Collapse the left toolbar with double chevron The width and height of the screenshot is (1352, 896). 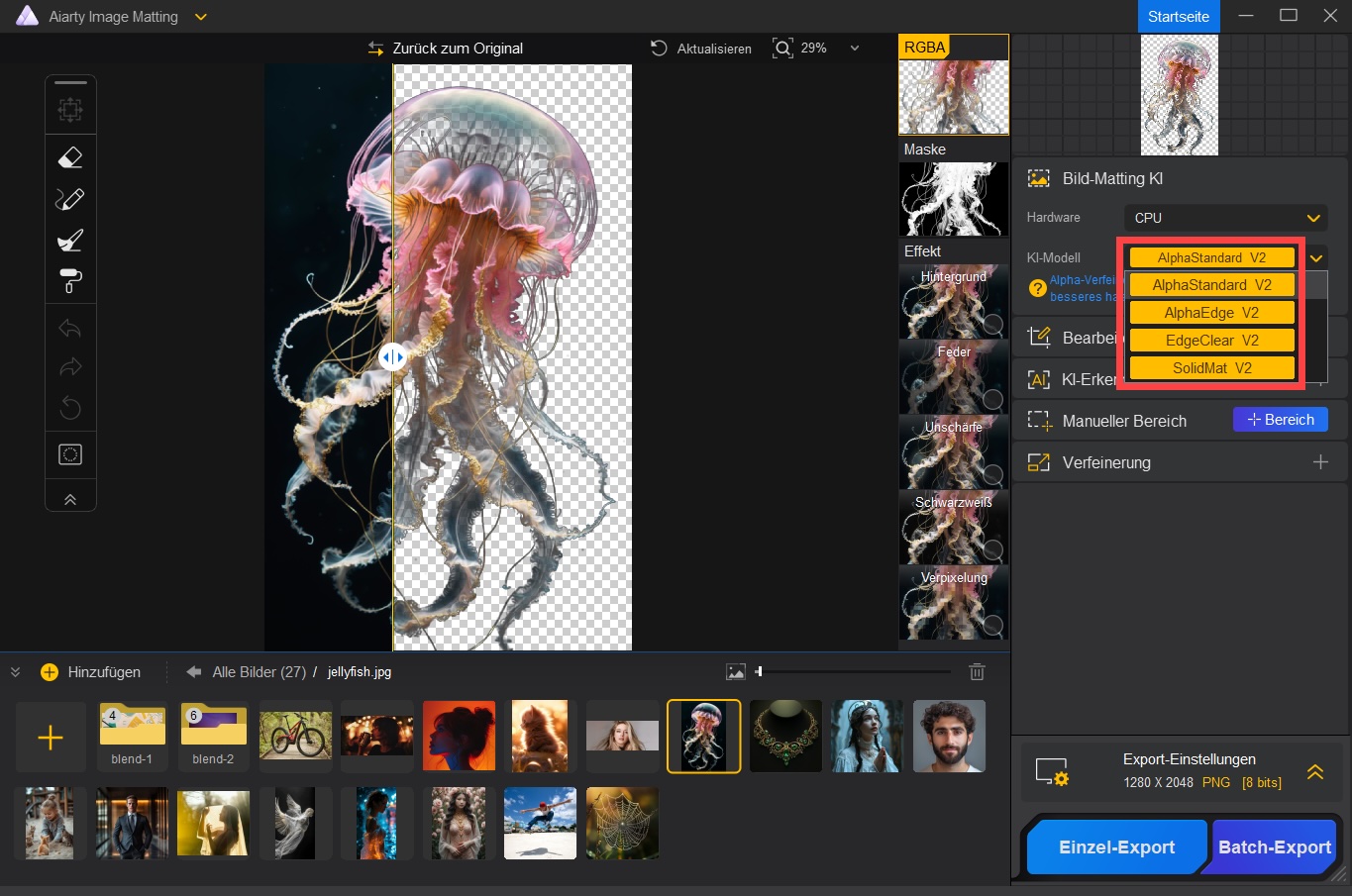pyautogui.click(x=70, y=500)
